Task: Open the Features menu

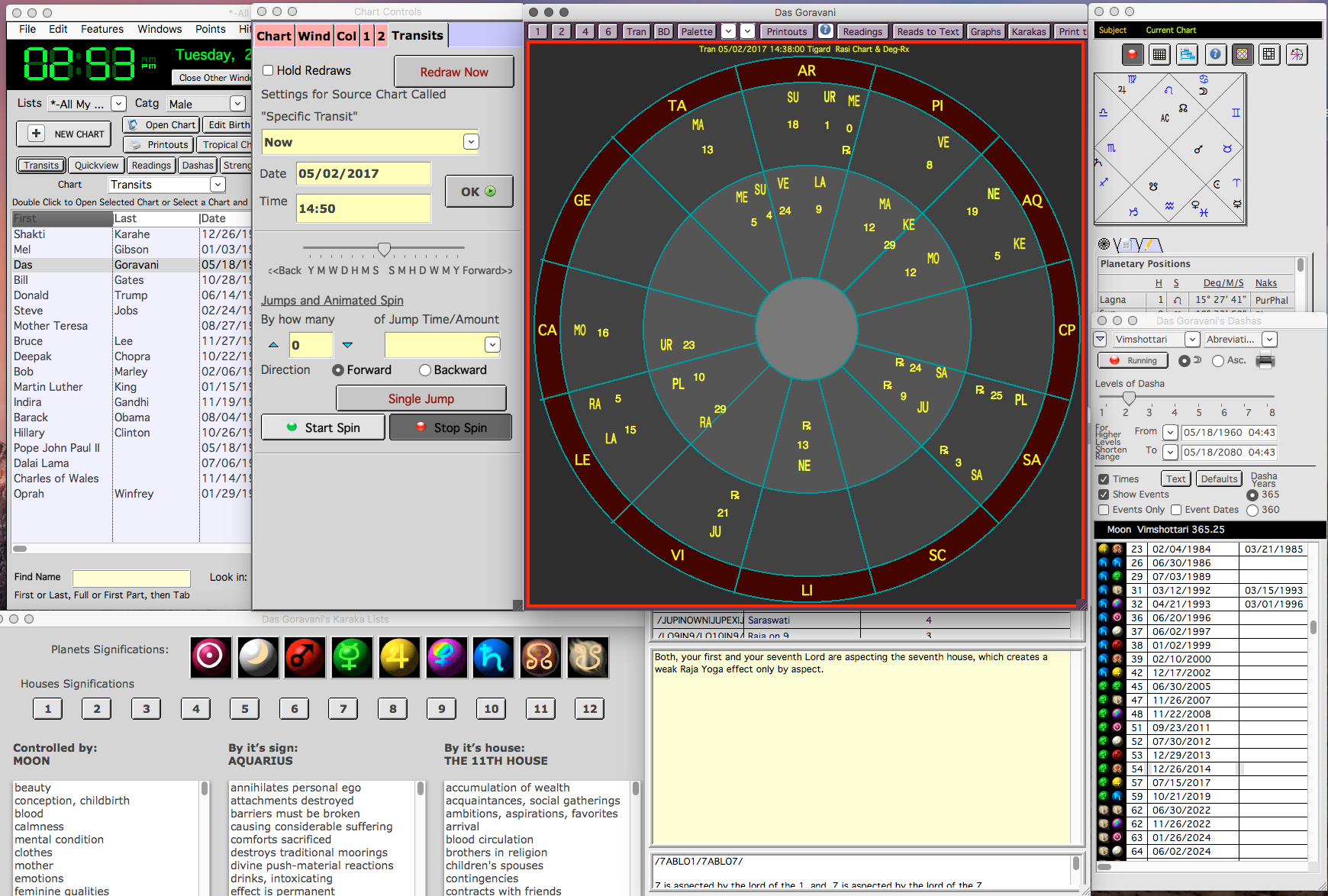Action: 102,29
